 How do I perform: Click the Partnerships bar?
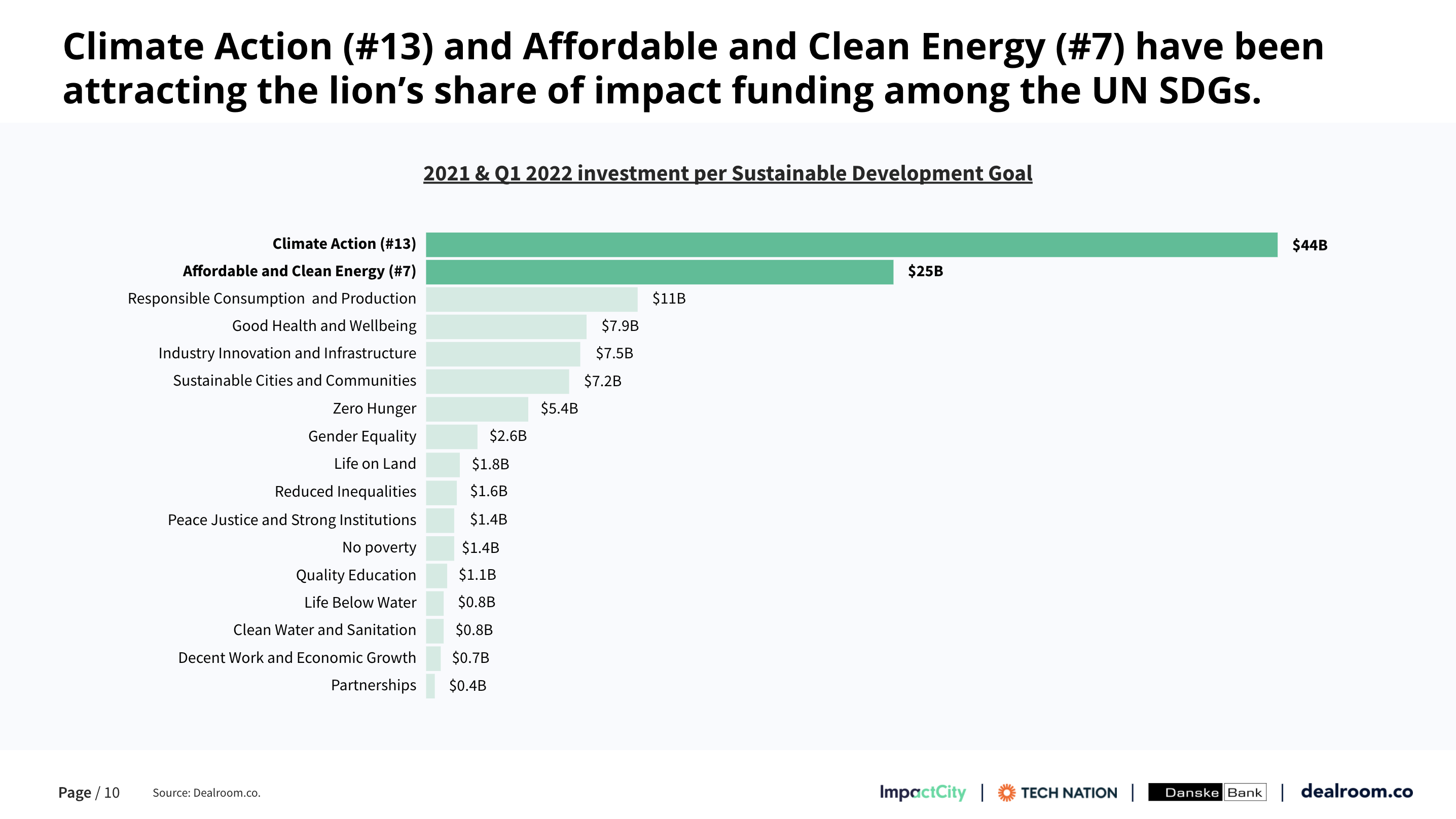pyautogui.click(x=431, y=686)
